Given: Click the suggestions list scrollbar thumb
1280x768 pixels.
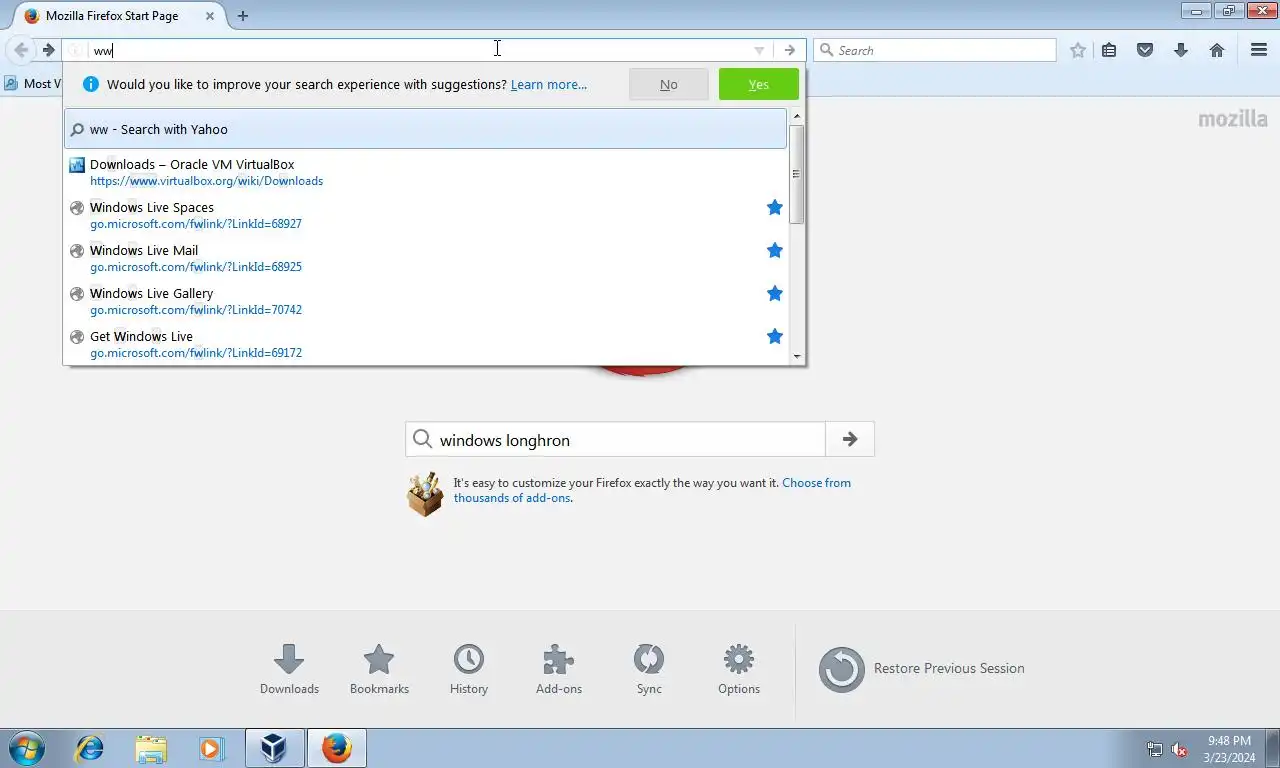Looking at the screenshot, I should pos(797,174).
